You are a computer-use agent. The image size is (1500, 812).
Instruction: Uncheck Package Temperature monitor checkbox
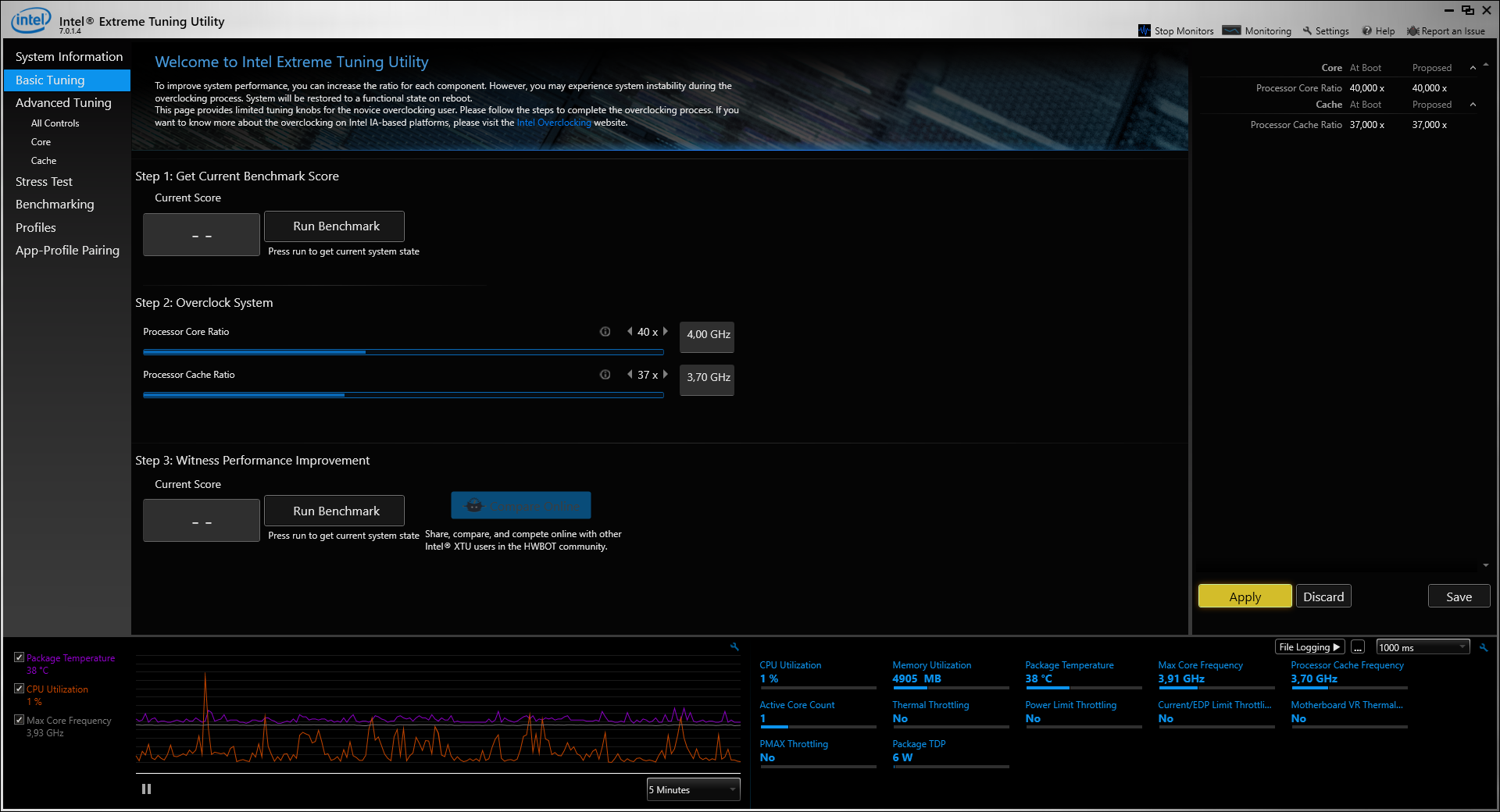click(20, 657)
